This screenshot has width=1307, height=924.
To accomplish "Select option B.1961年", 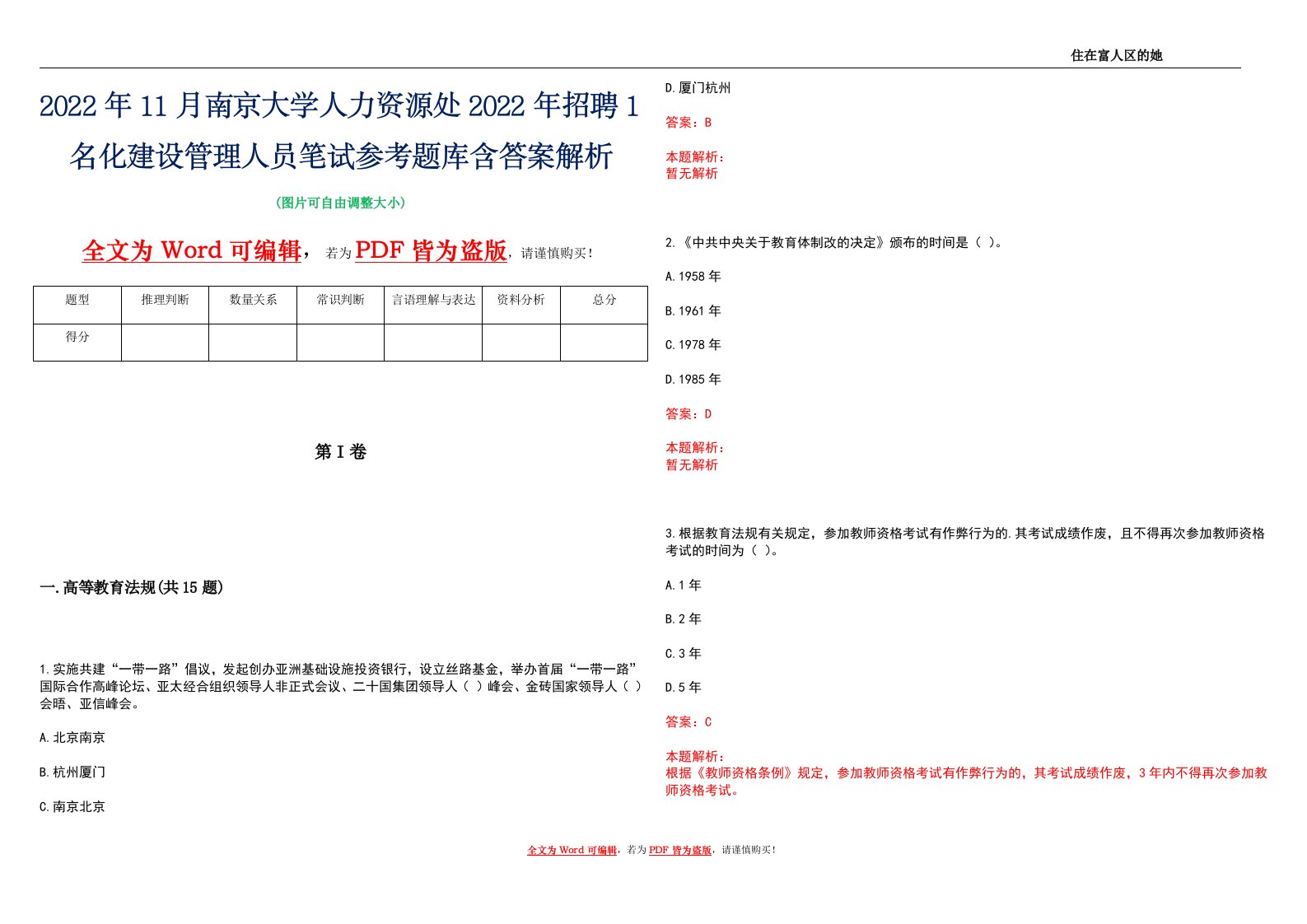I will [x=693, y=311].
